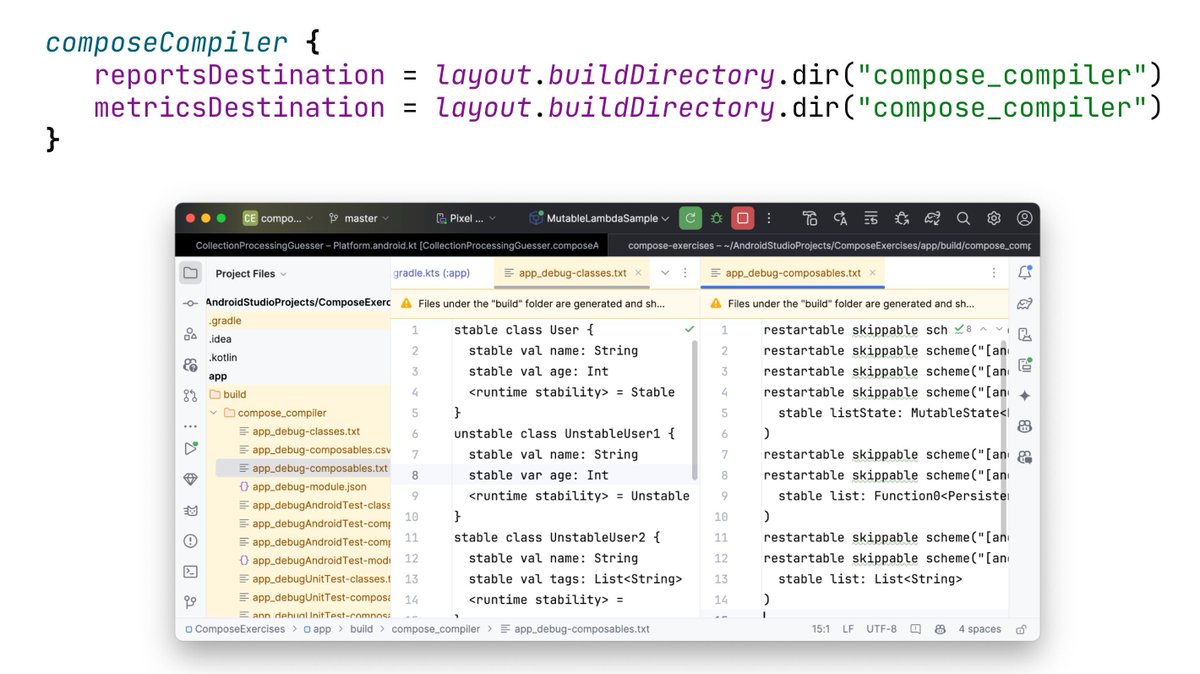Screen dimensions: 1200x674
Task: Select app_debugUnitTest-classes file in tree
Action: pyautogui.click(x=314, y=579)
